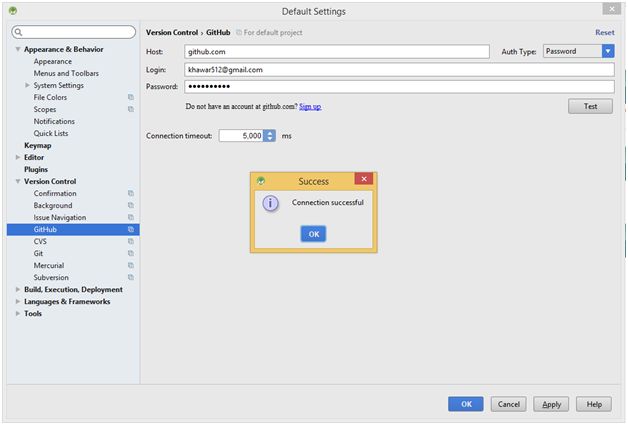Follow the Sign up link
The height and width of the screenshot is (425, 628).
tap(310, 106)
